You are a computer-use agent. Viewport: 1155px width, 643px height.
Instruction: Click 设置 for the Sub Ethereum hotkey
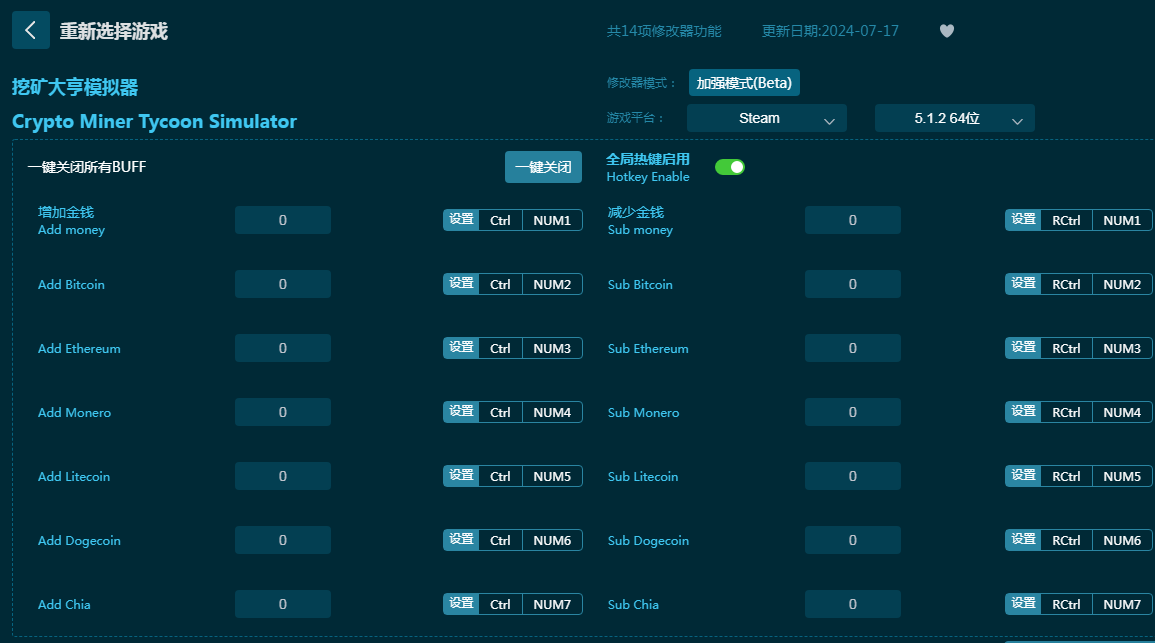pos(1023,348)
